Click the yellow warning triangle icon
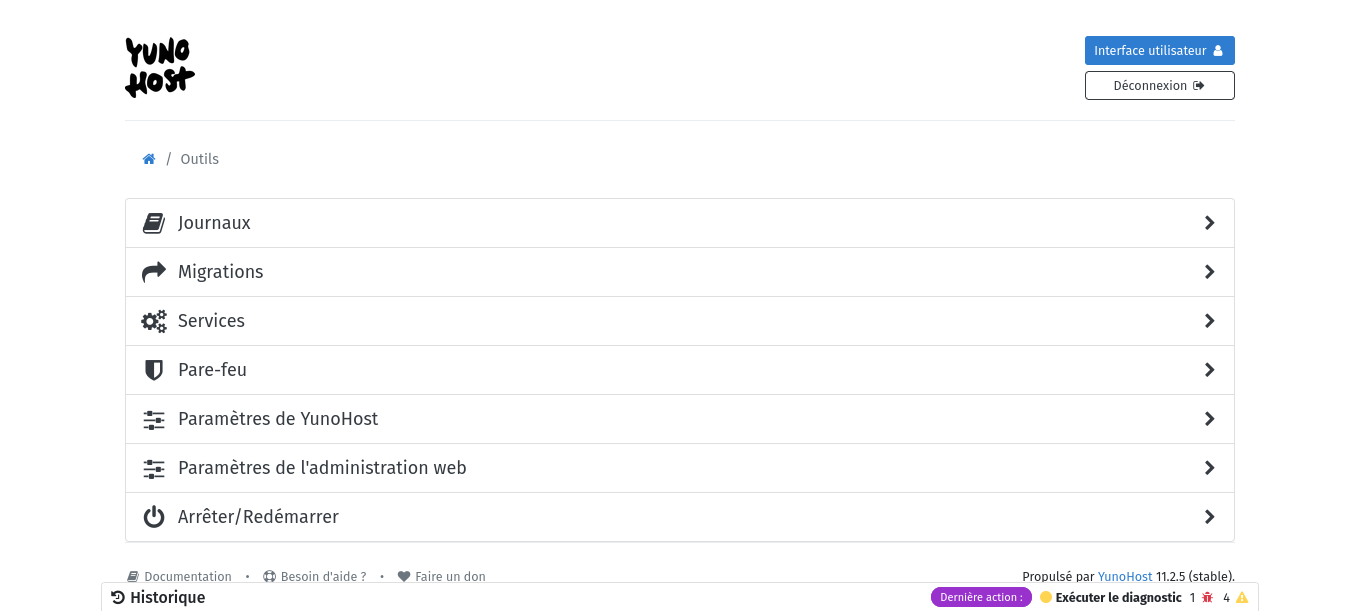The width and height of the screenshot is (1359, 611). point(1242,597)
